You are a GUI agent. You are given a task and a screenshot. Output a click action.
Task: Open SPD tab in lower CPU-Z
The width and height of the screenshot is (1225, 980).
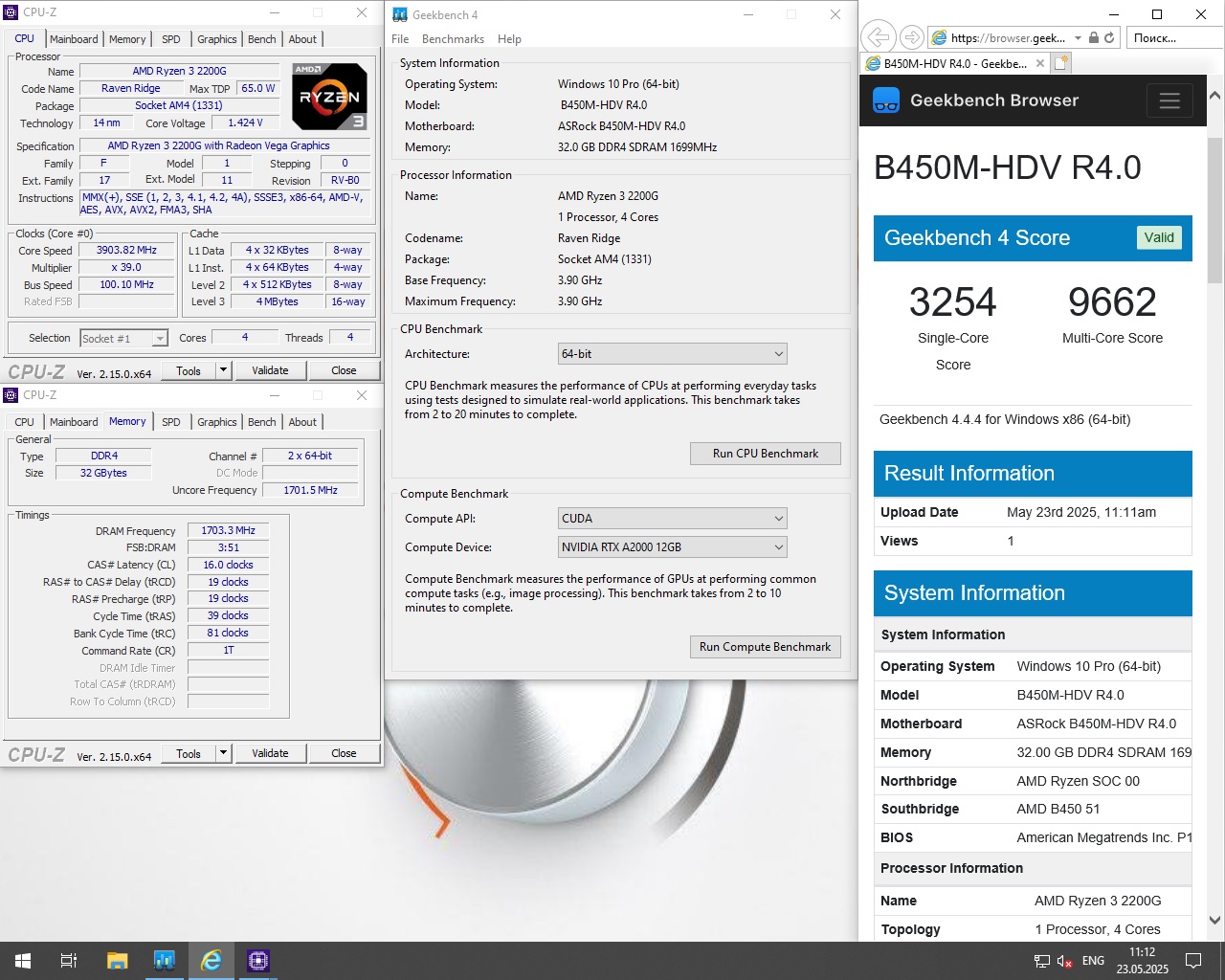click(x=171, y=422)
